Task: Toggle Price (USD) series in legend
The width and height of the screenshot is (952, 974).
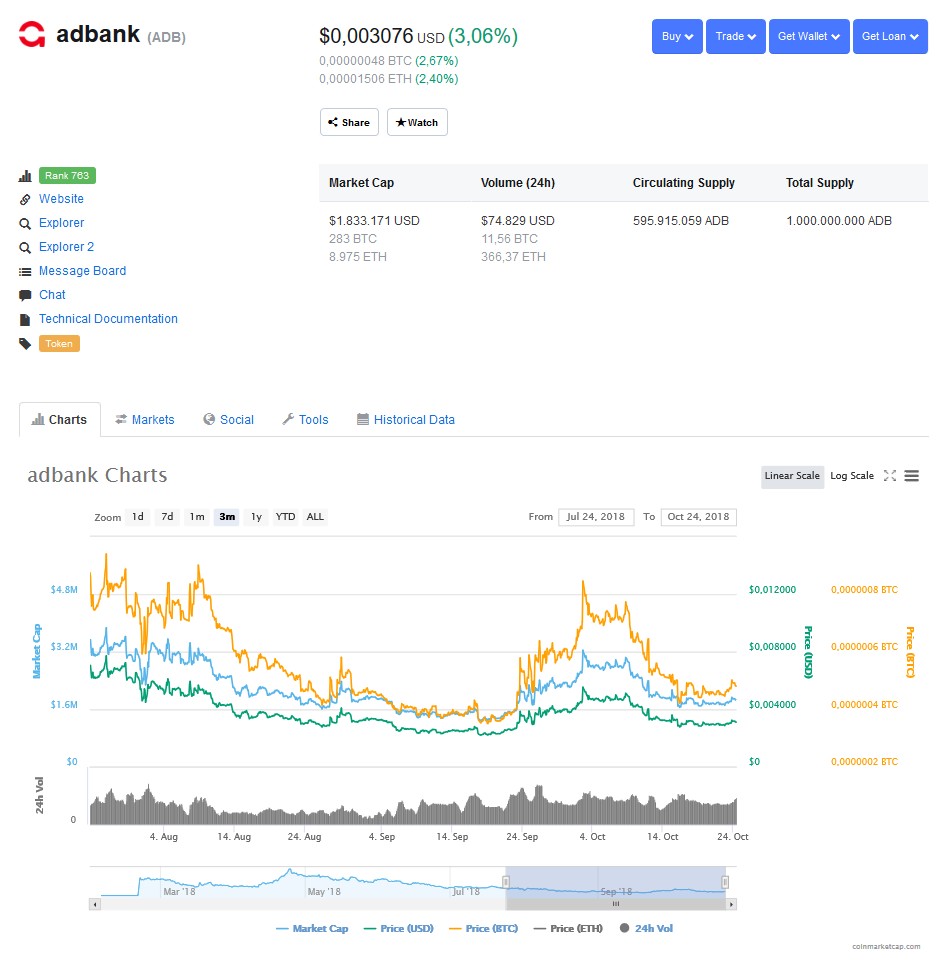Action: [x=399, y=929]
